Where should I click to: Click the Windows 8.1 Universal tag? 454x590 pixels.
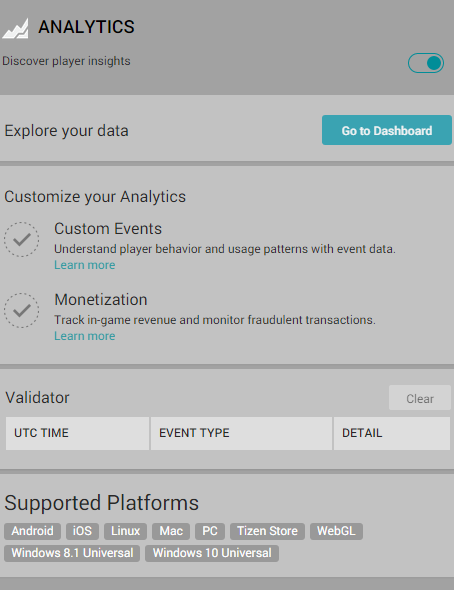click(x=72, y=553)
